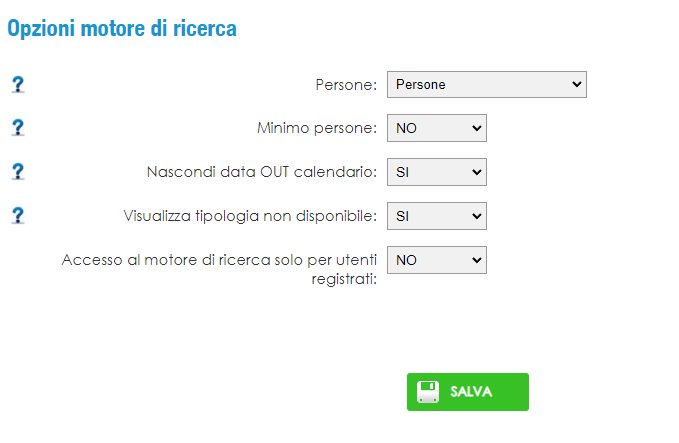
Task: Click the floppy disk icon on Salva
Action: [427, 392]
